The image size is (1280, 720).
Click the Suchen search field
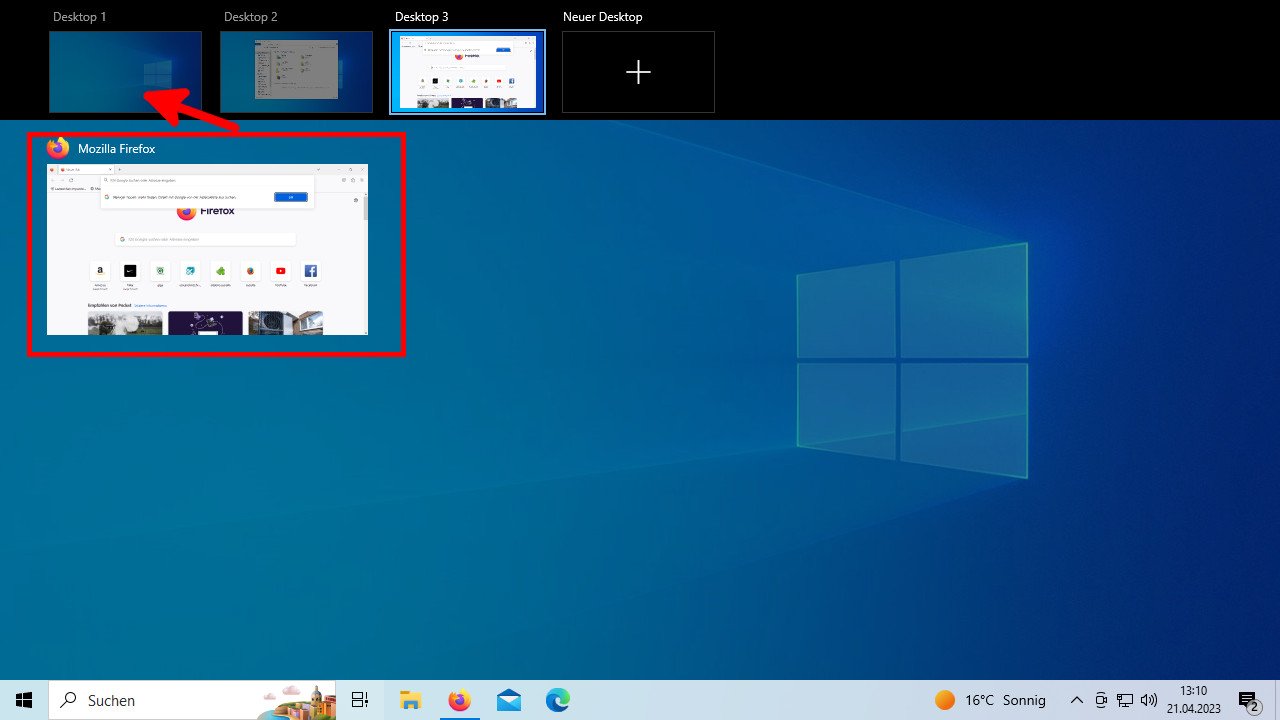[x=180, y=699]
